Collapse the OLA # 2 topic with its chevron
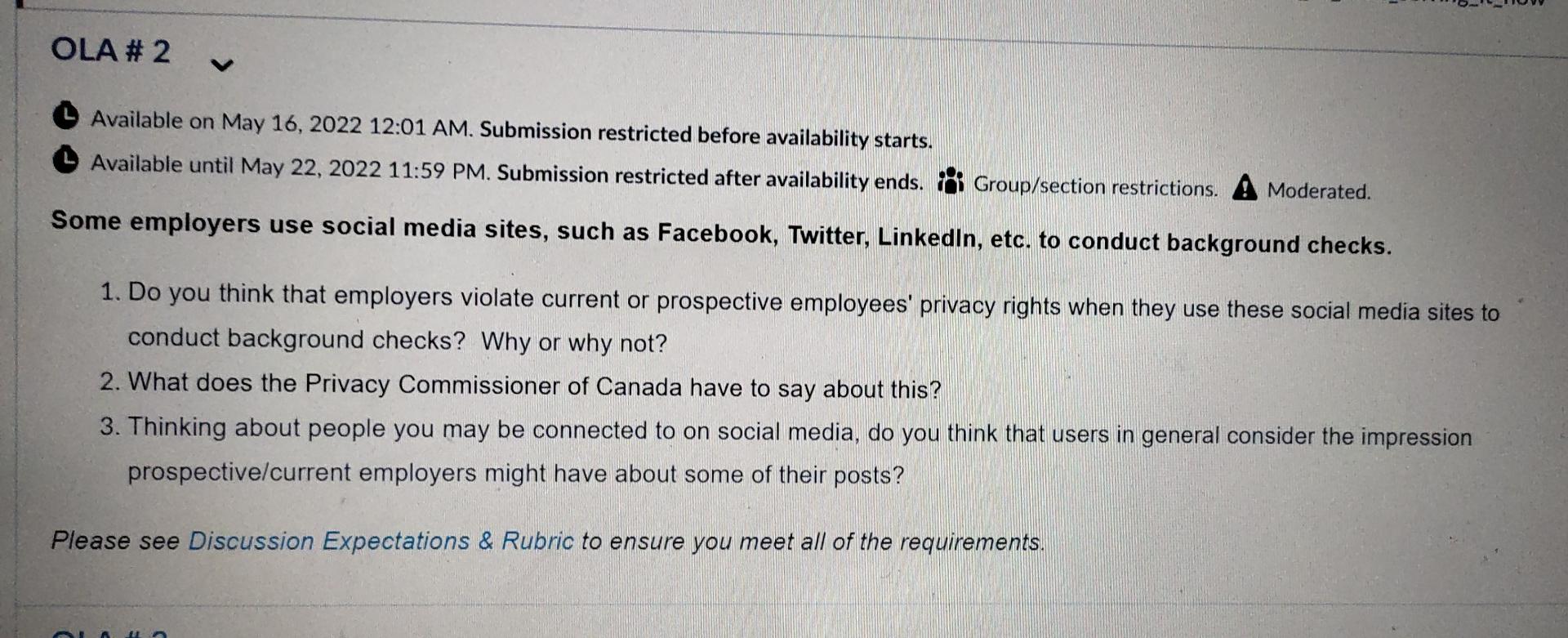The image size is (1568, 638). click(x=224, y=65)
